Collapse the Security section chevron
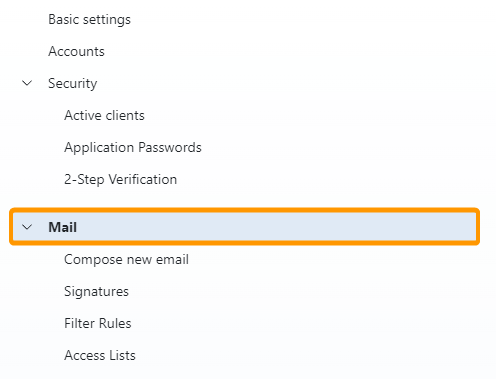The height and width of the screenshot is (379, 496). click(x=27, y=83)
